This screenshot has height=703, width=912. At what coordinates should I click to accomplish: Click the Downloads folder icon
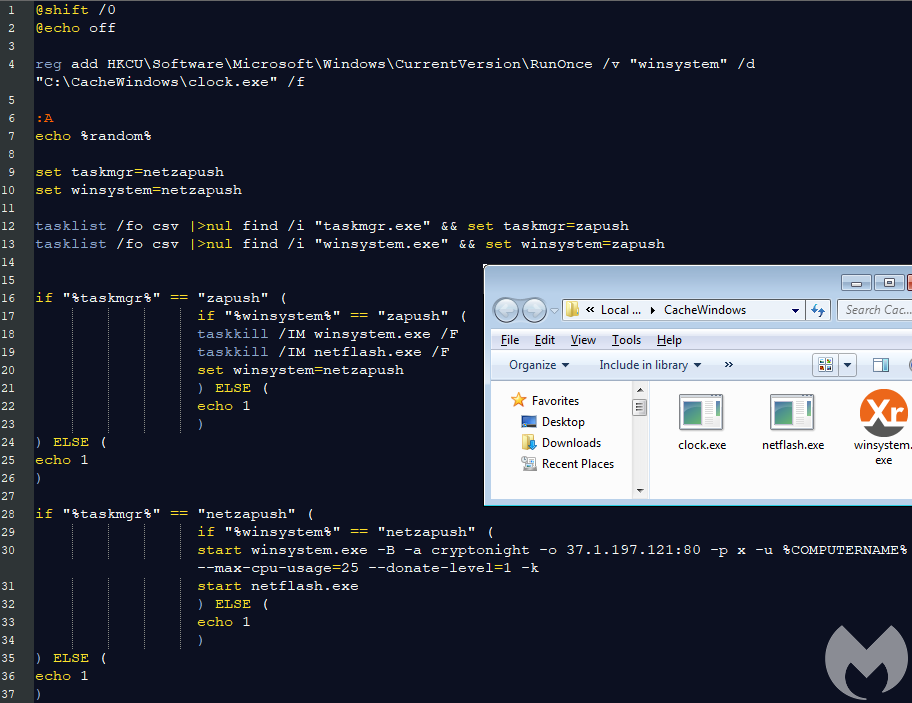529,443
